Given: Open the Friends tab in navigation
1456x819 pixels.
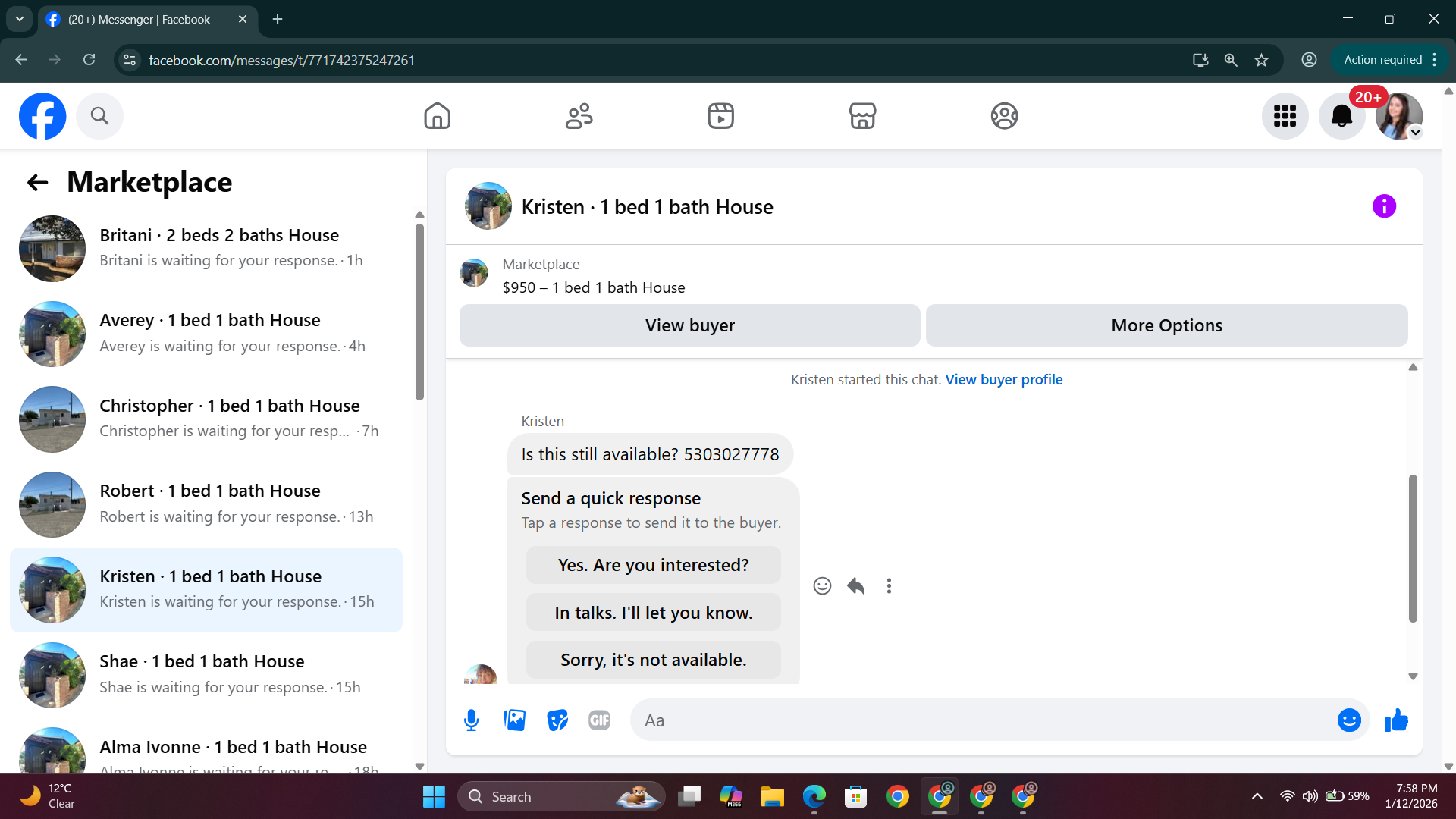Looking at the screenshot, I should 579,116.
